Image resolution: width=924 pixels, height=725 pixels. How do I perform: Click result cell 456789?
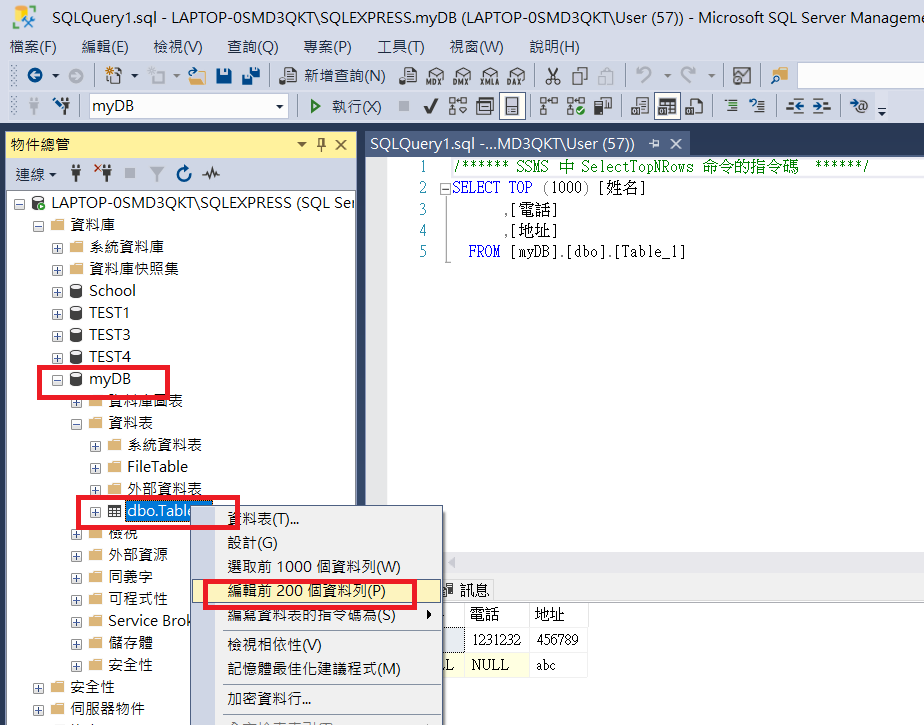[x=558, y=640]
